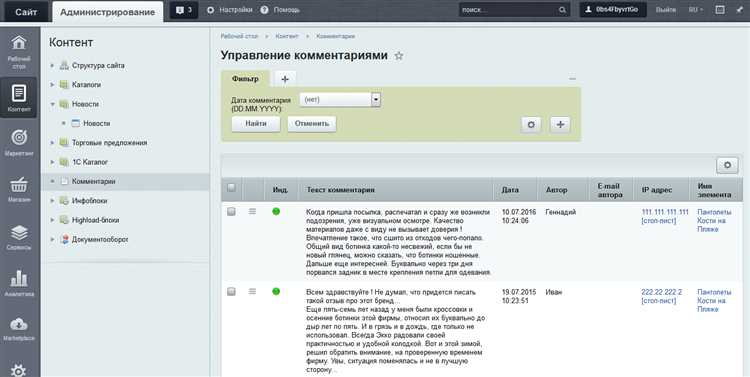750x377 pixels.
Task: Open row menu icon for Иван comment
Action: pyautogui.click(x=253, y=291)
